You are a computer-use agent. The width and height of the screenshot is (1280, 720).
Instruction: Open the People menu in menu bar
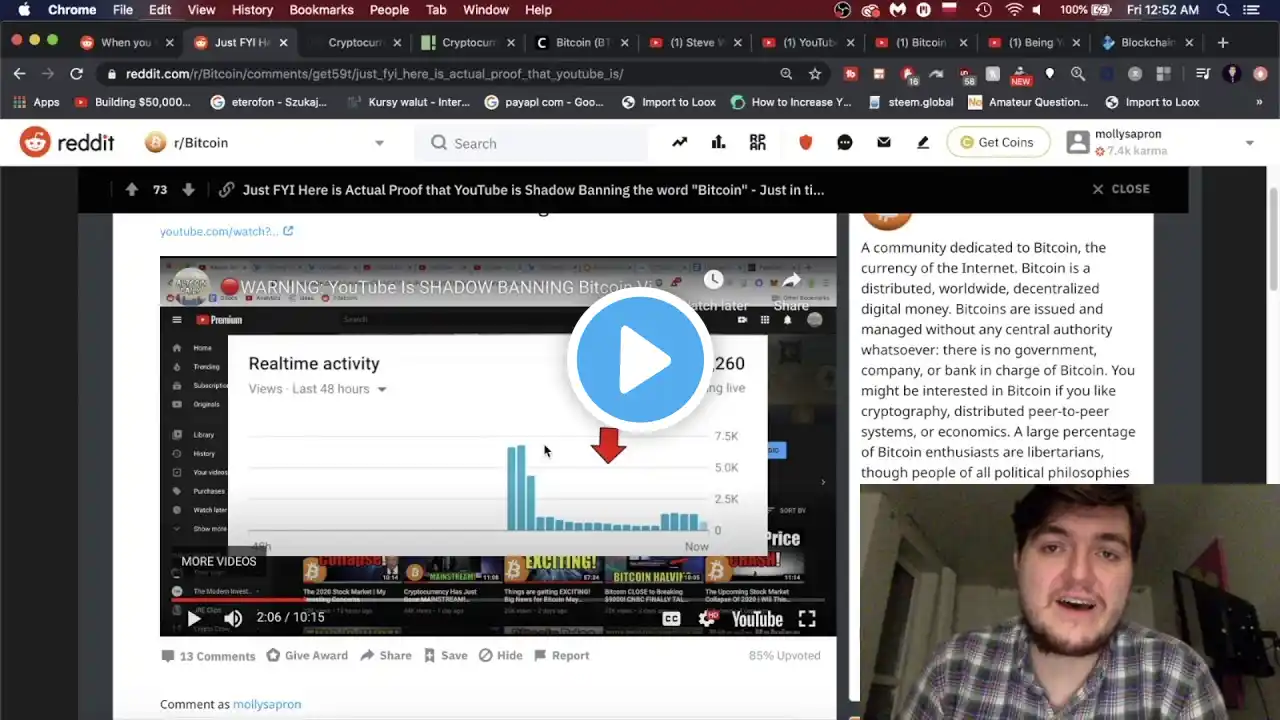389,10
